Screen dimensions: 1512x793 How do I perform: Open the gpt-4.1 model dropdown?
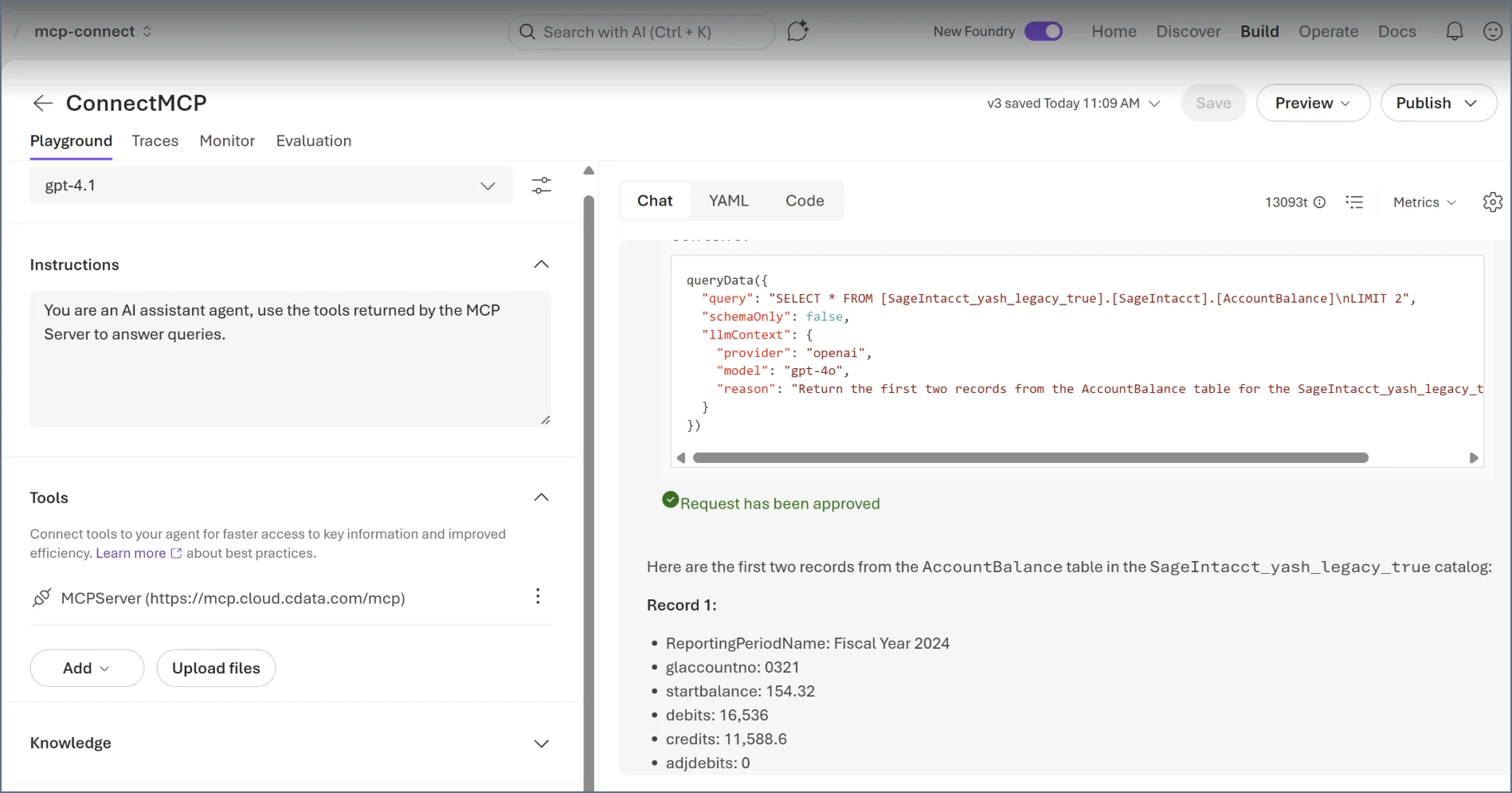[x=272, y=186]
